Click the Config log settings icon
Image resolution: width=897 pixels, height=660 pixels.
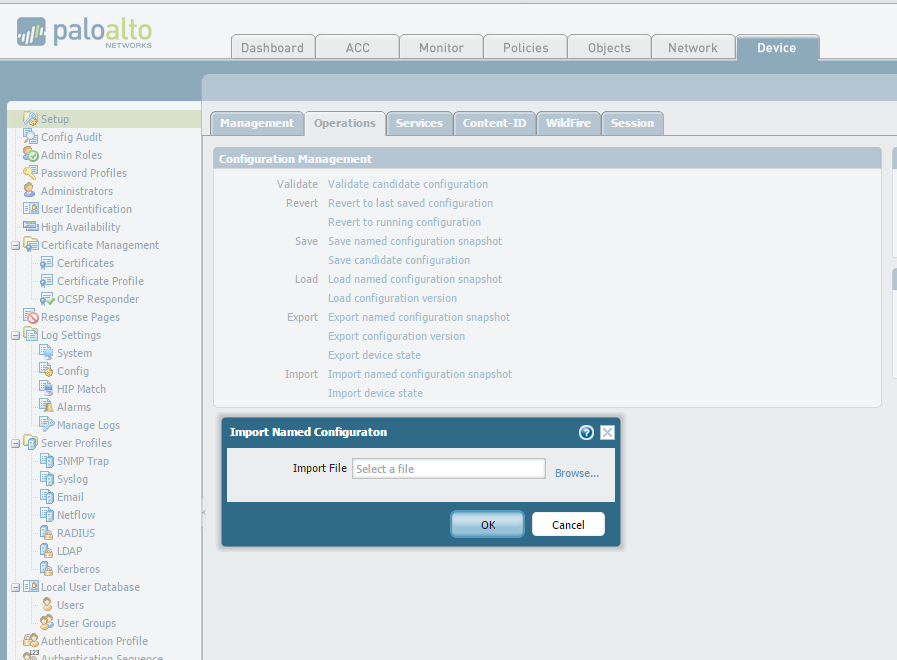tap(46, 370)
